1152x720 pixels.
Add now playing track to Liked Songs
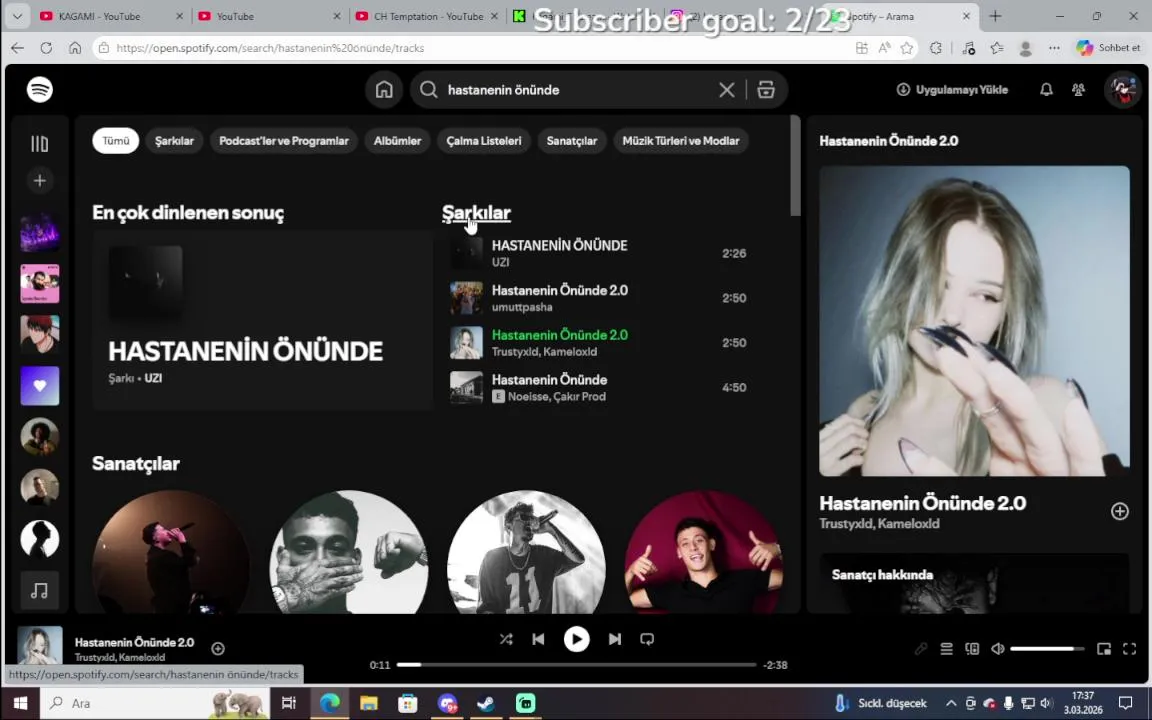(217, 648)
